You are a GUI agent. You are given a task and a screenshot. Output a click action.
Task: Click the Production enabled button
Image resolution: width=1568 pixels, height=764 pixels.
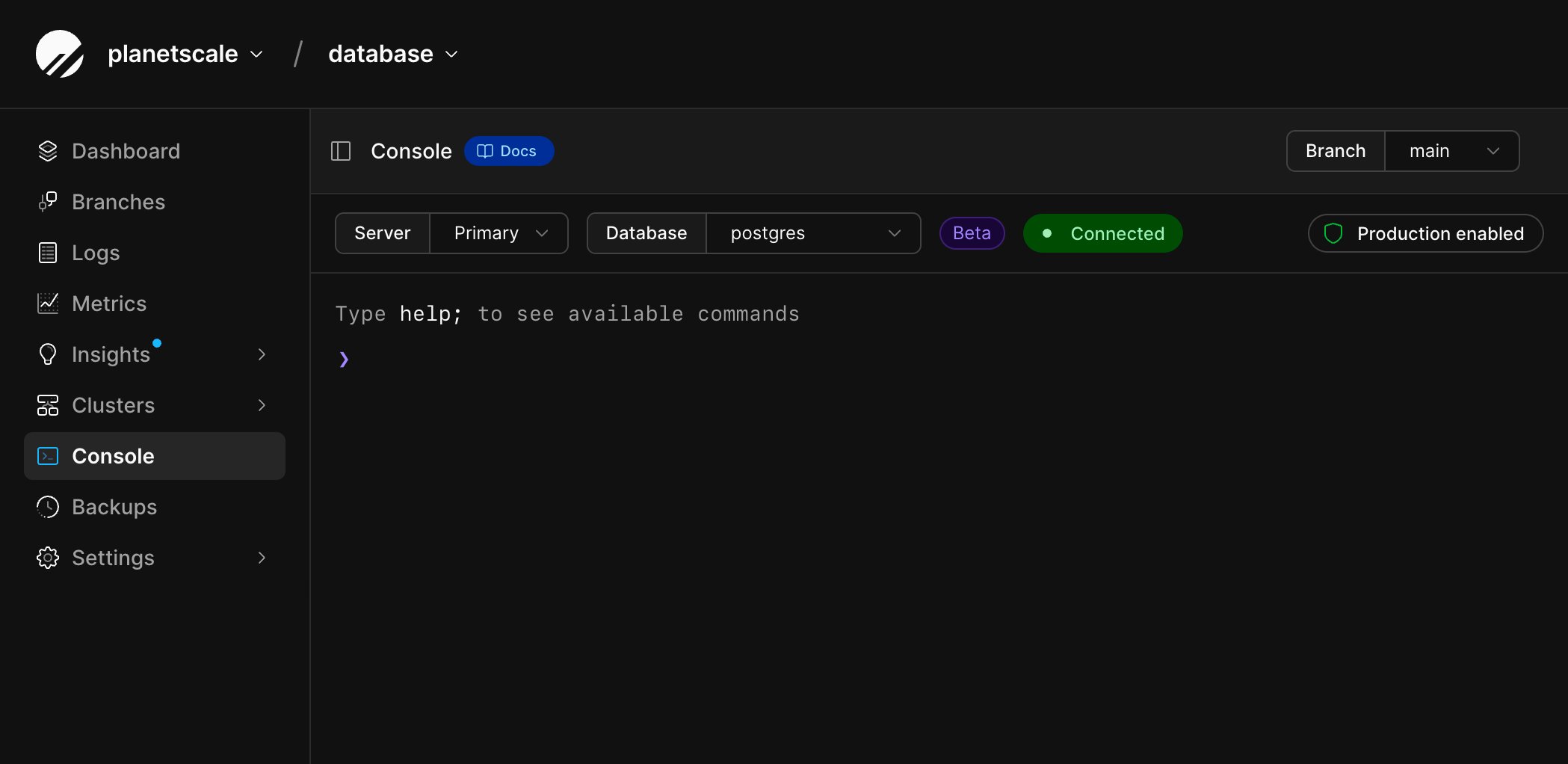click(x=1425, y=233)
